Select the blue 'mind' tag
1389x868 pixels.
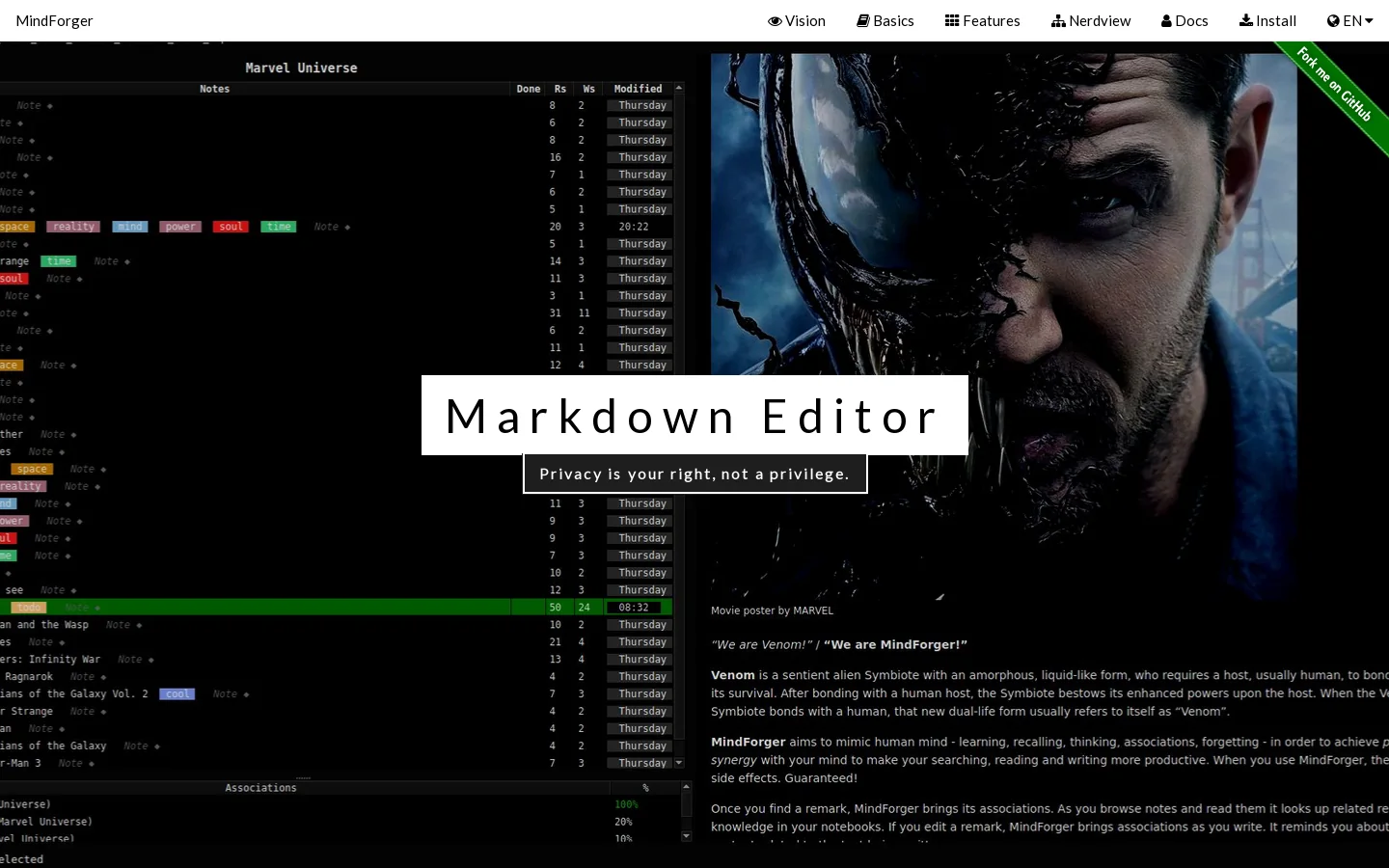tap(129, 227)
